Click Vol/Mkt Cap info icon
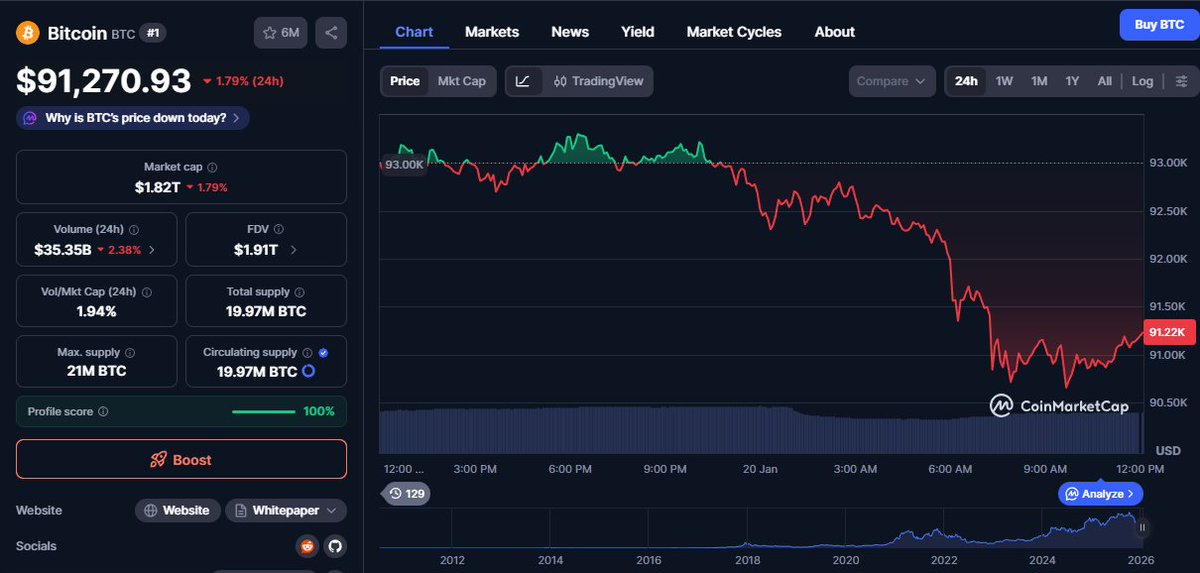This screenshot has height=573, width=1200. pyautogui.click(x=148, y=292)
